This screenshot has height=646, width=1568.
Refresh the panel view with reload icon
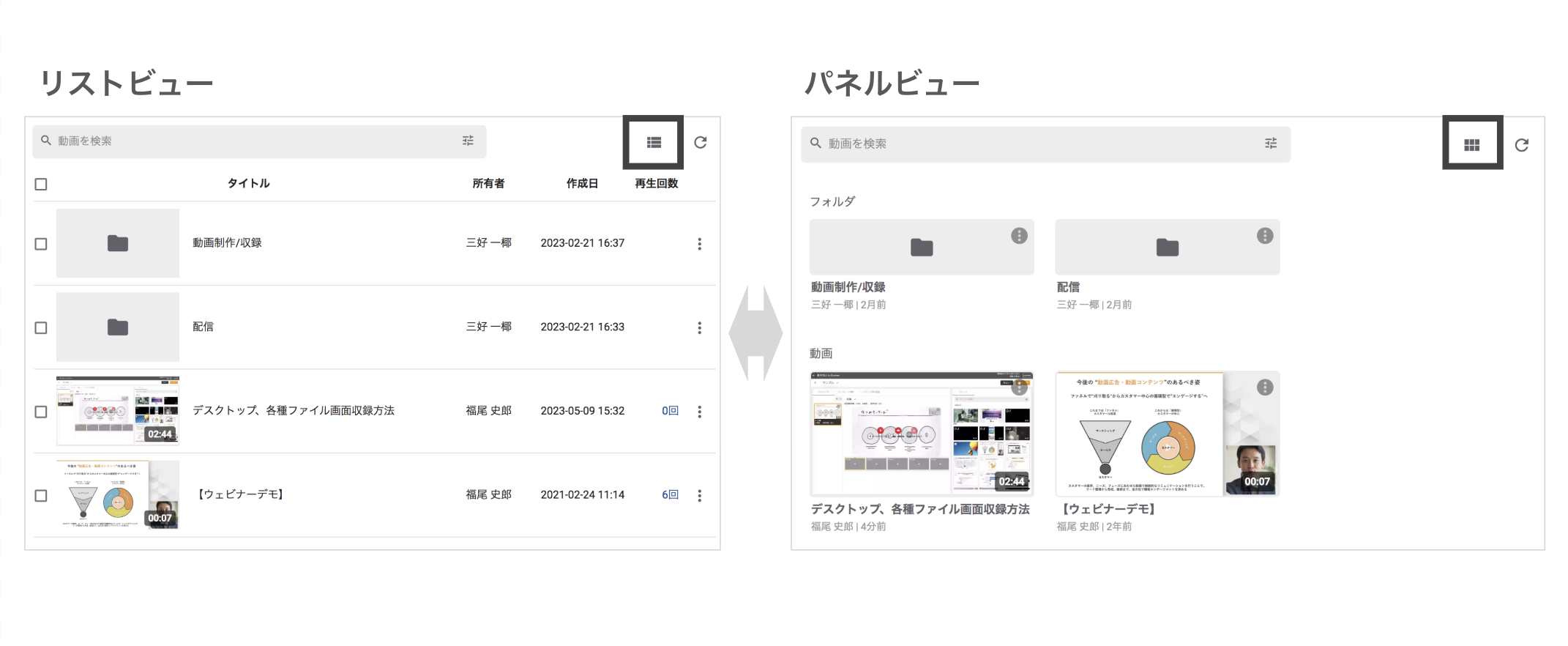pyautogui.click(x=1522, y=145)
